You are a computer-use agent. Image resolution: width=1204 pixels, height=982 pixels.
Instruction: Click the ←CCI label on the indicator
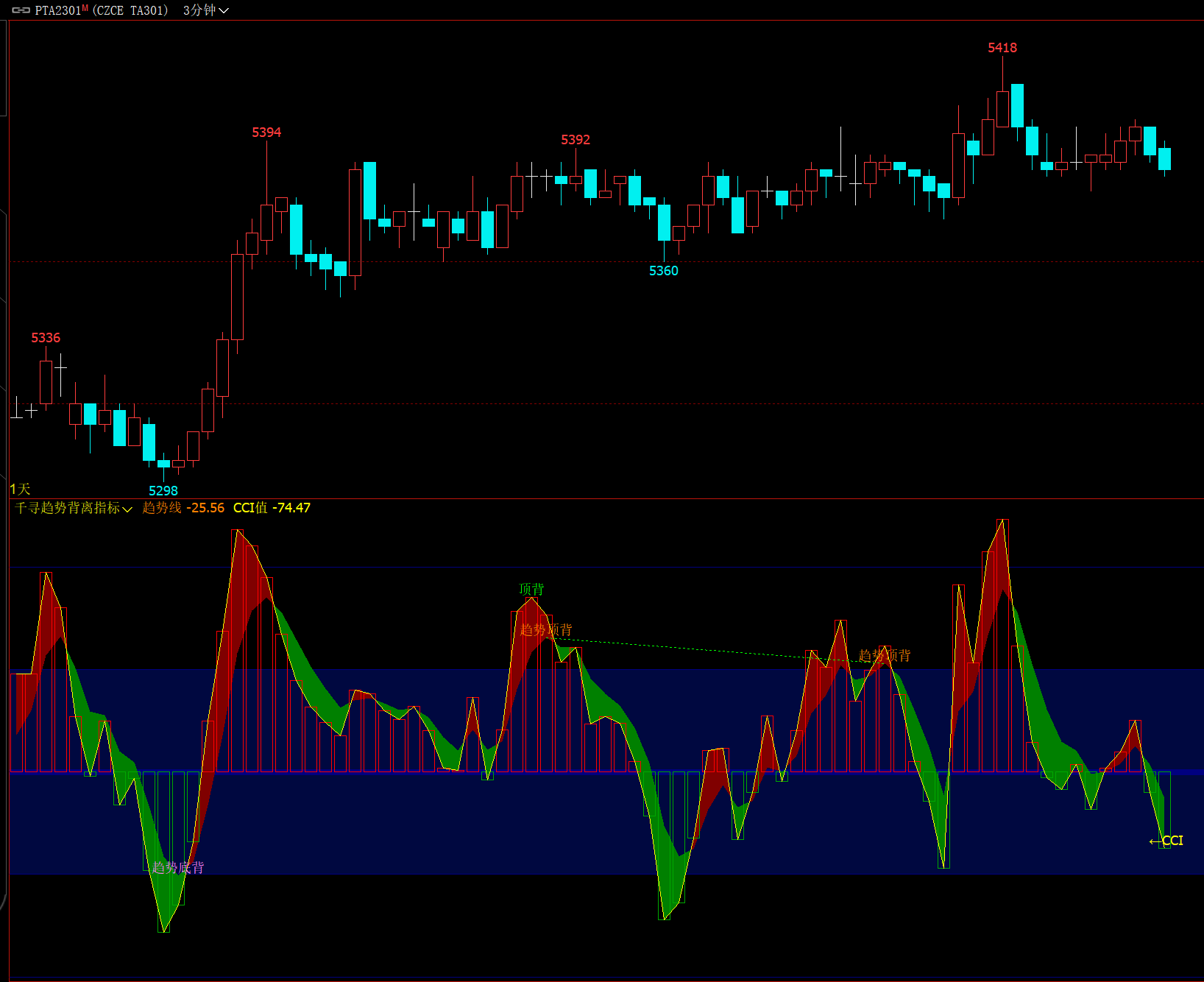coord(1166,841)
